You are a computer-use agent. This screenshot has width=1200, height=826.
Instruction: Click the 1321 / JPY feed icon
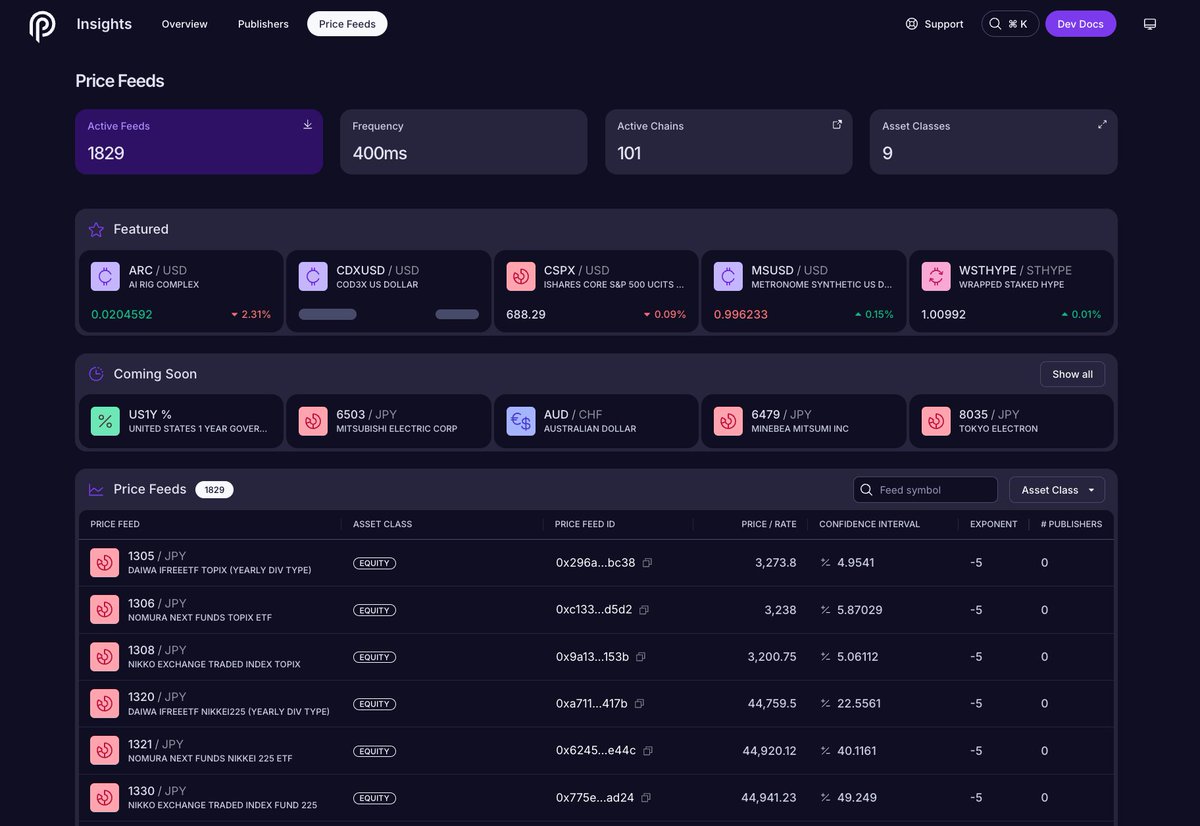click(x=105, y=751)
